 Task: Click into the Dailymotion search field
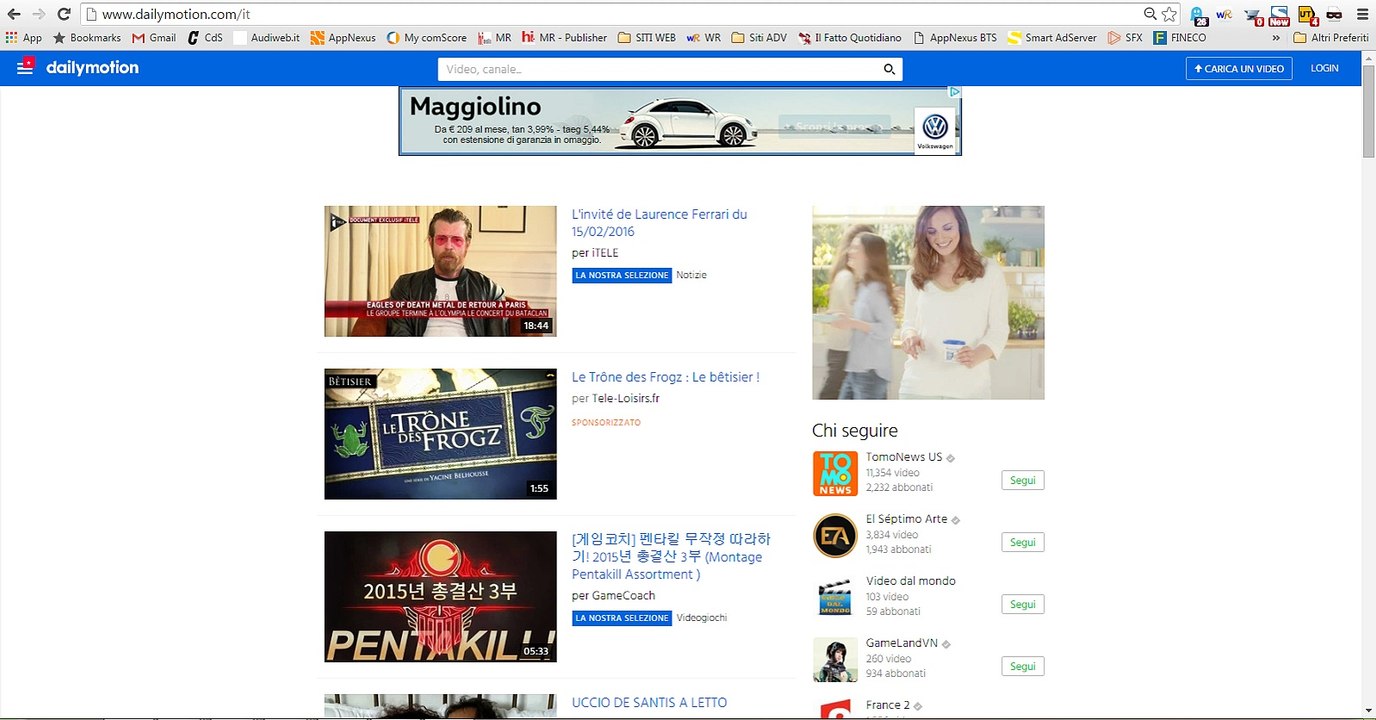click(660, 69)
